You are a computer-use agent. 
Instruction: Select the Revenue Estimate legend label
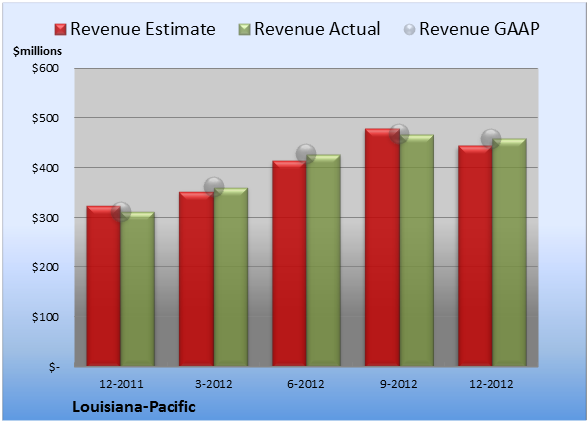point(143,29)
